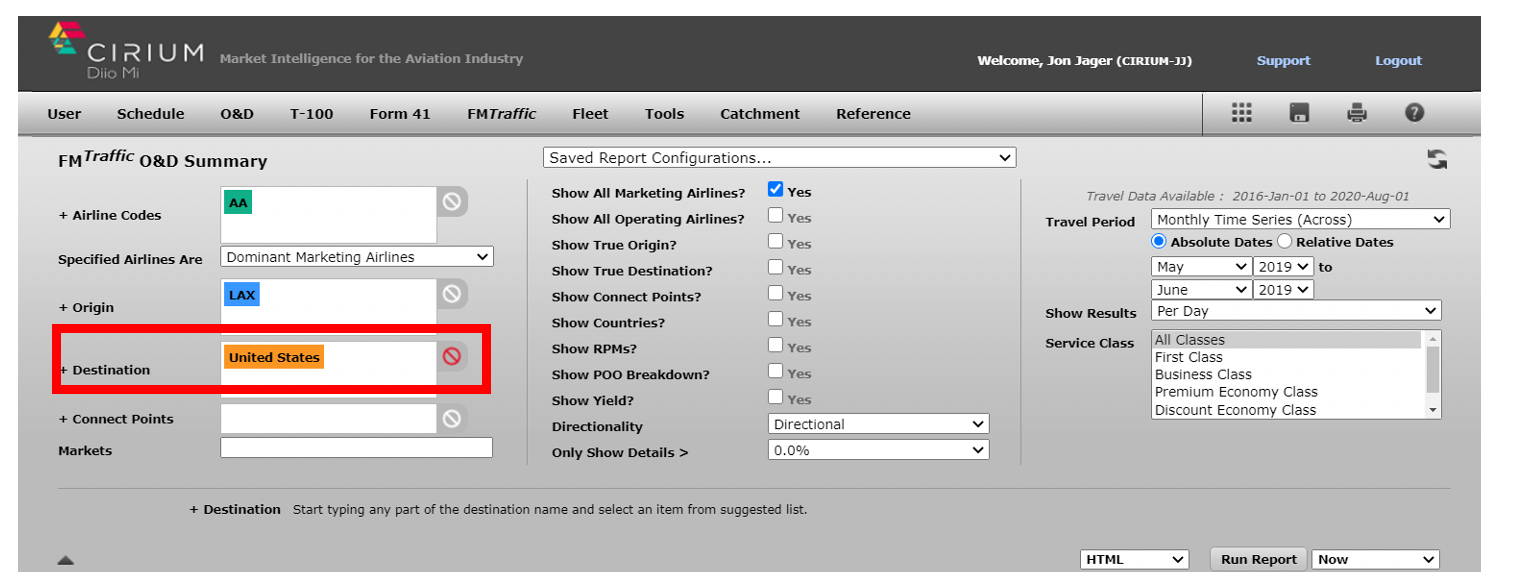Select the United States destination tag

click(x=274, y=357)
